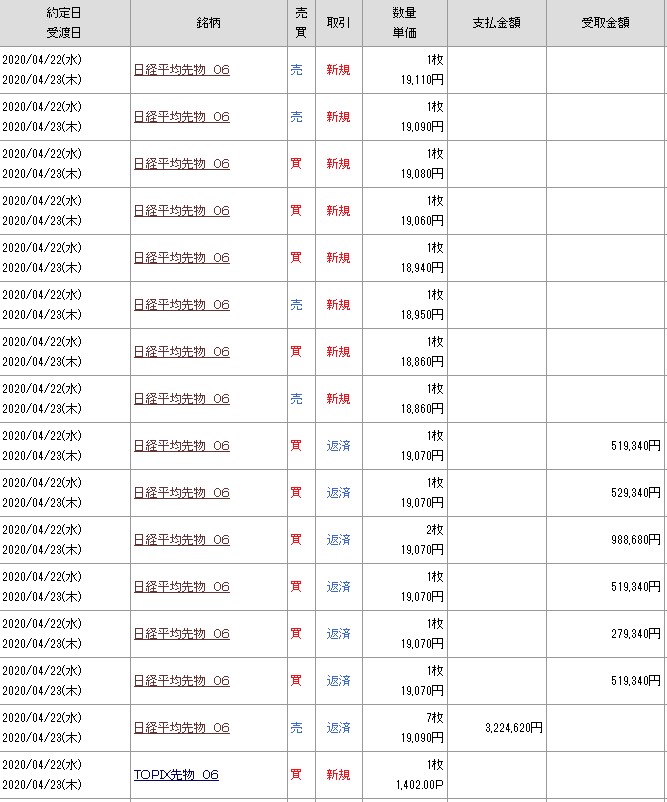
Task: Click the 日経平均先物 06 link for the 2枚 trade
Action: 181,540
